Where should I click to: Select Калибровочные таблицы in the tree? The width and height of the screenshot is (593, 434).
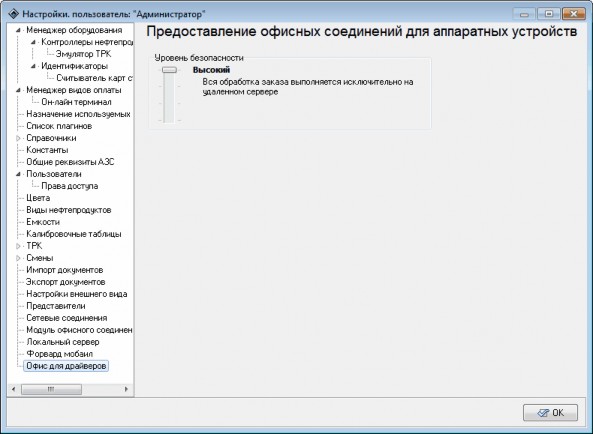pos(74,234)
